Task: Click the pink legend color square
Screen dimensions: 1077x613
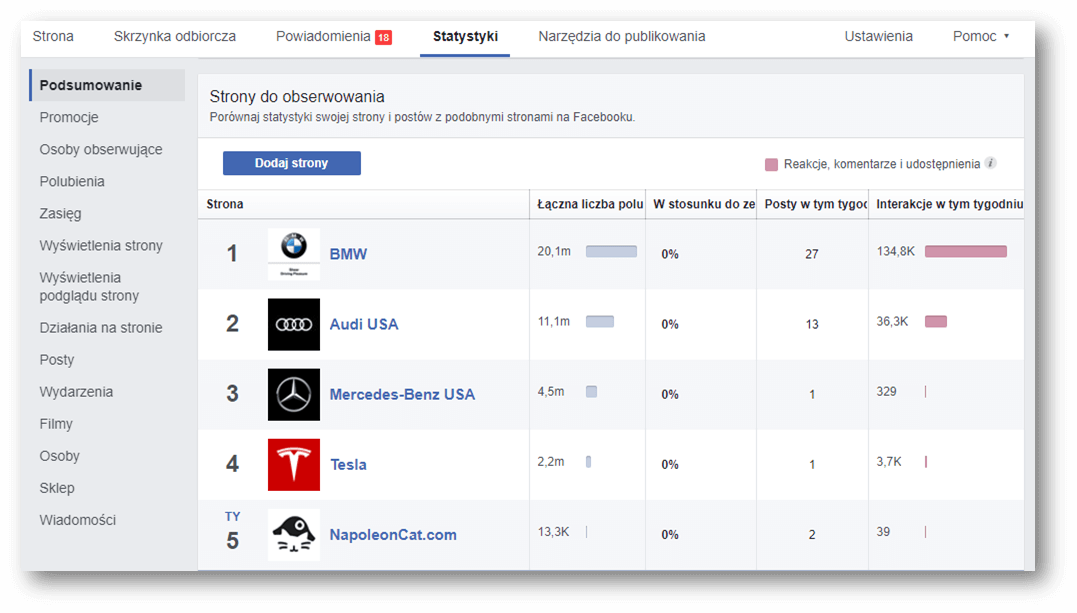Action: click(771, 164)
